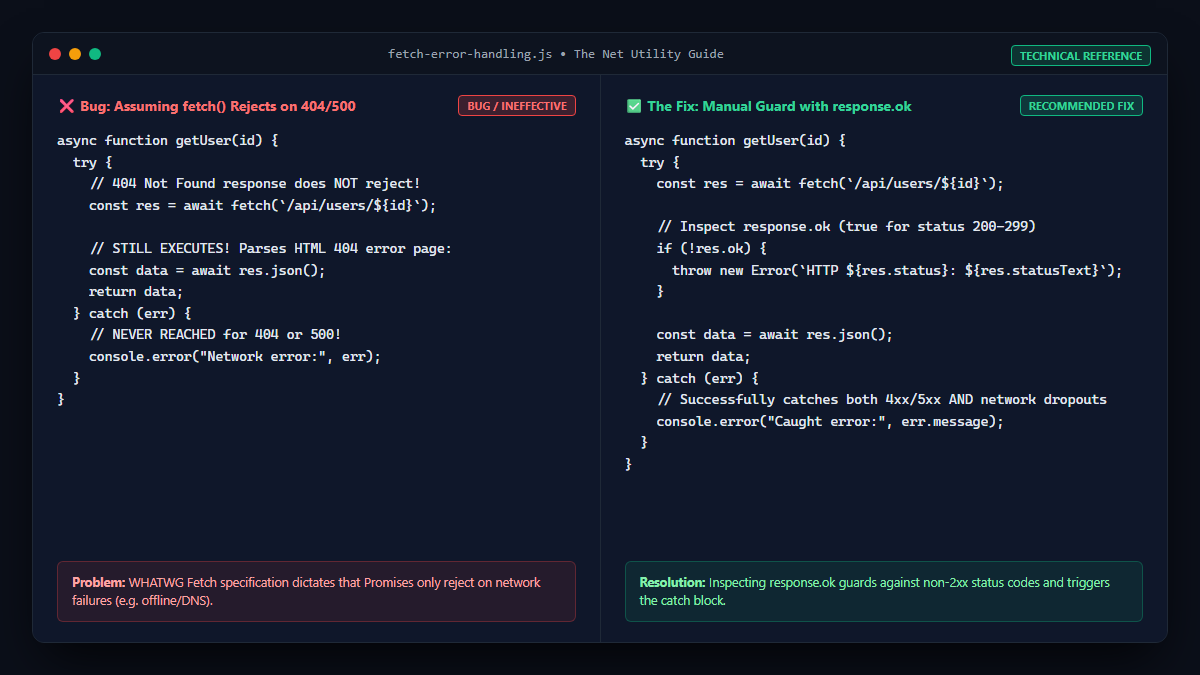
Task: Select the TECHNICAL REFERENCE badge
Action: 1081,56
